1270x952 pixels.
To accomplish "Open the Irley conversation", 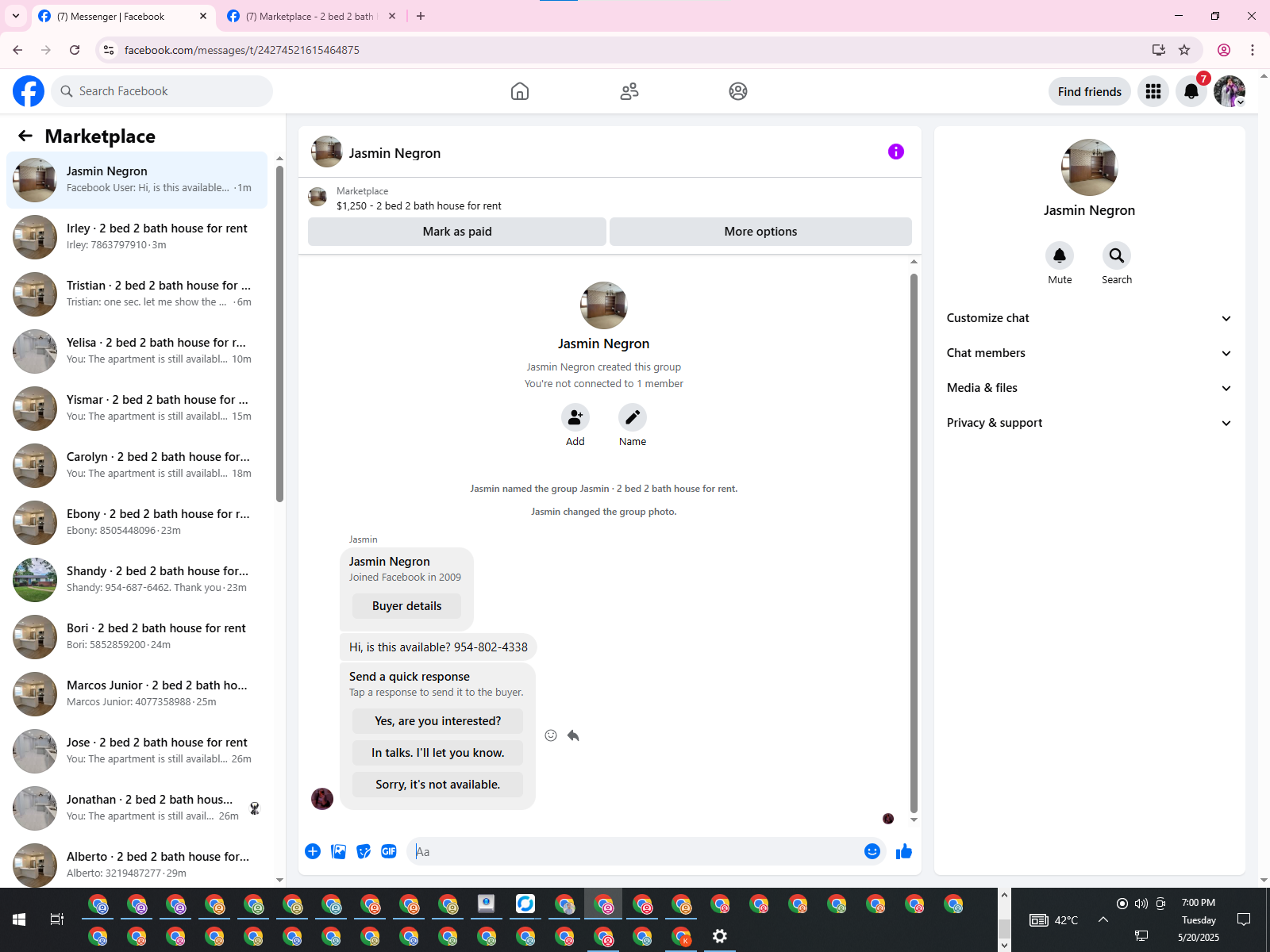I will point(137,236).
